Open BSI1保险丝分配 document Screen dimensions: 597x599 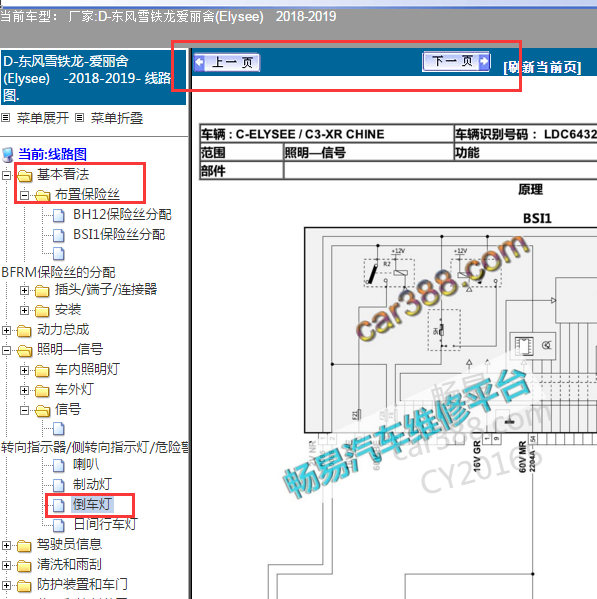(x=119, y=235)
